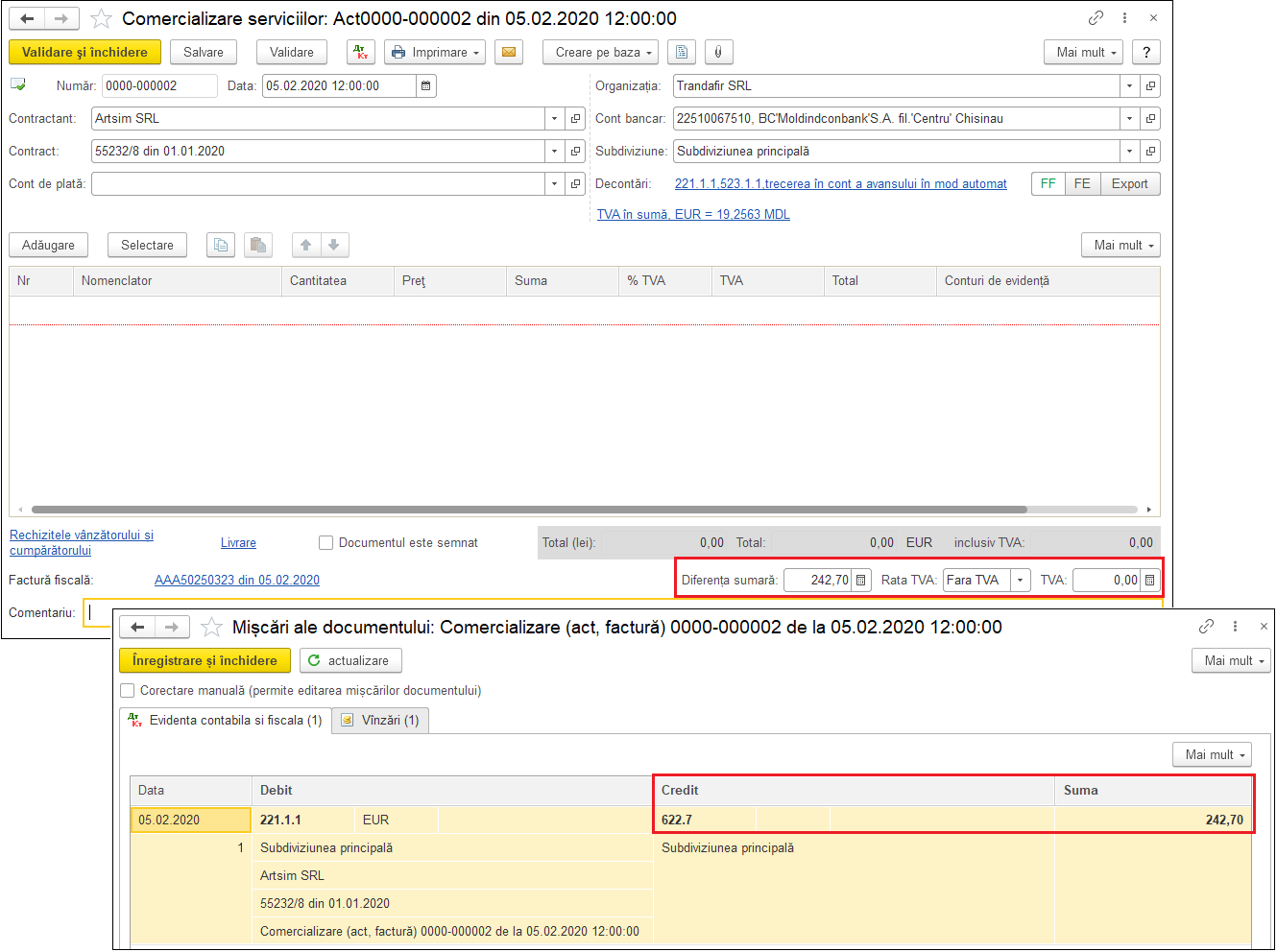Star this Comercializare serviciilor document as favorite

(x=101, y=19)
